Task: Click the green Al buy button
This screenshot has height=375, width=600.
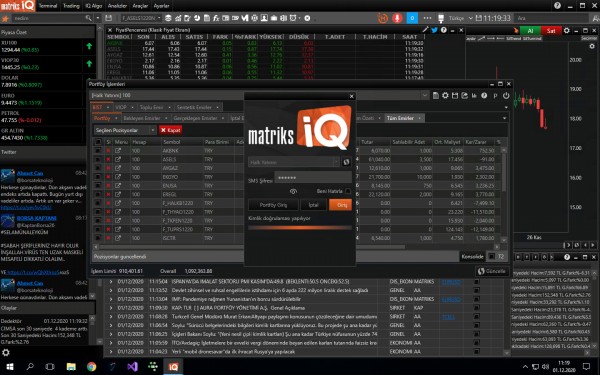Action: coord(530,31)
